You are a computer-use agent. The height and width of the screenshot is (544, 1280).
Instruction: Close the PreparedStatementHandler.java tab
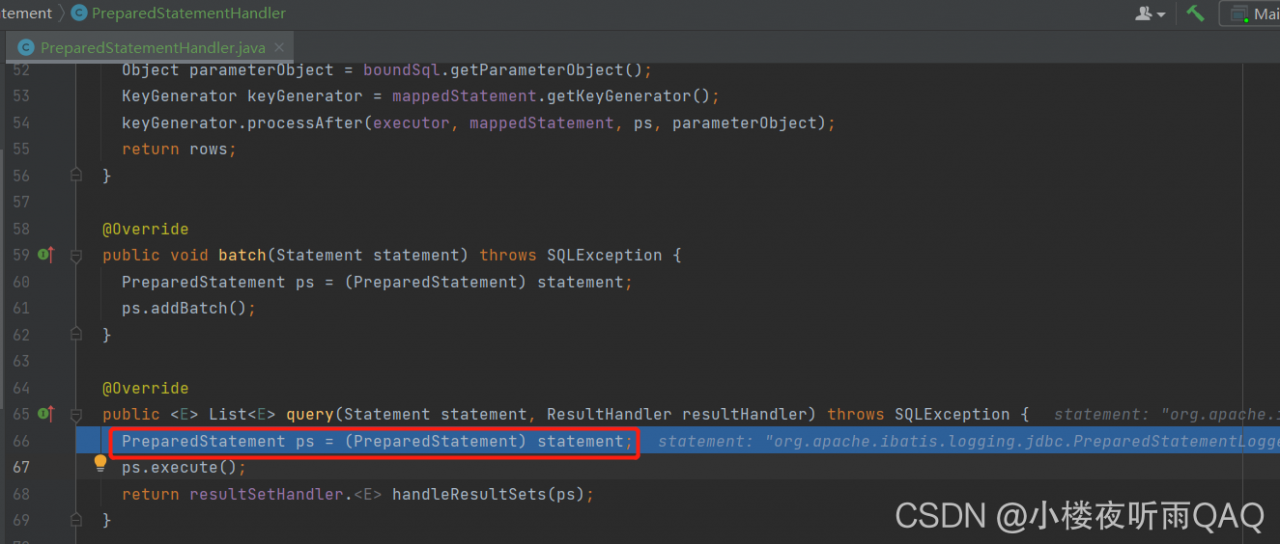279,47
